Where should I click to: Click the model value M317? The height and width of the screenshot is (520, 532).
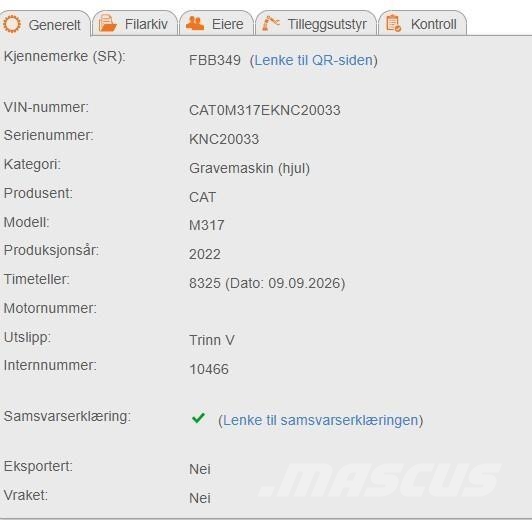tap(207, 225)
